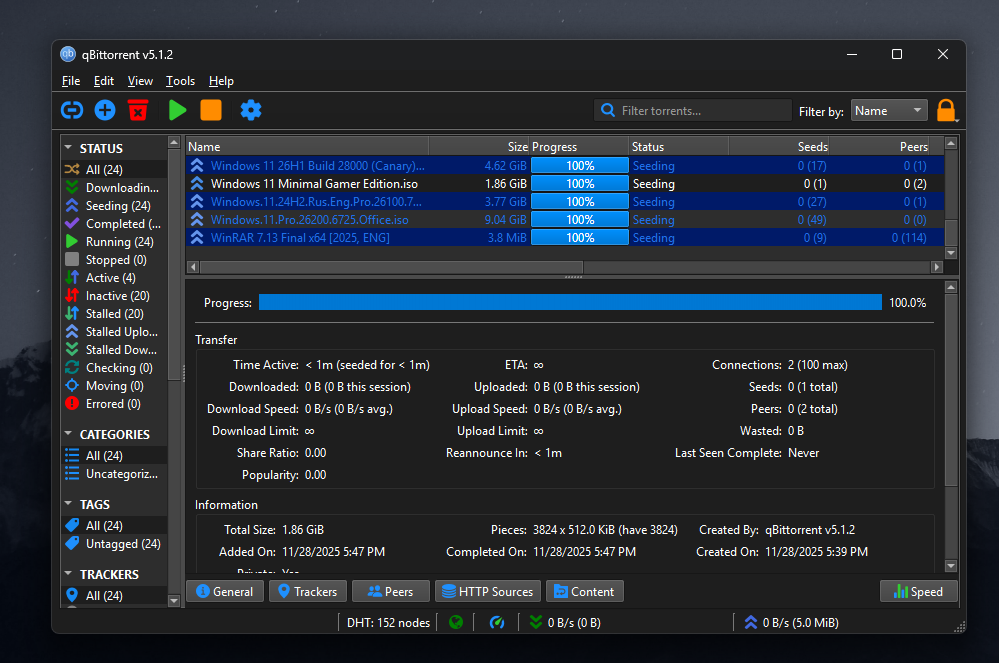
Task: Toggle the orange UI lock icon
Action: (x=945, y=110)
